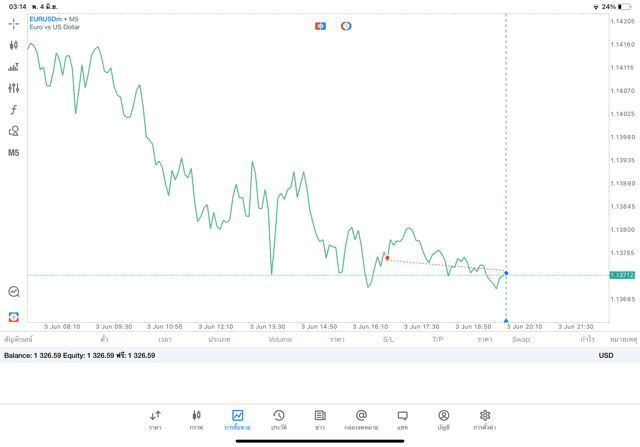Image resolution: width=640 pixels, height=447 pixels.
Task: Tap the red-blue square icon above the chart
Action: (x=321, y=26)
